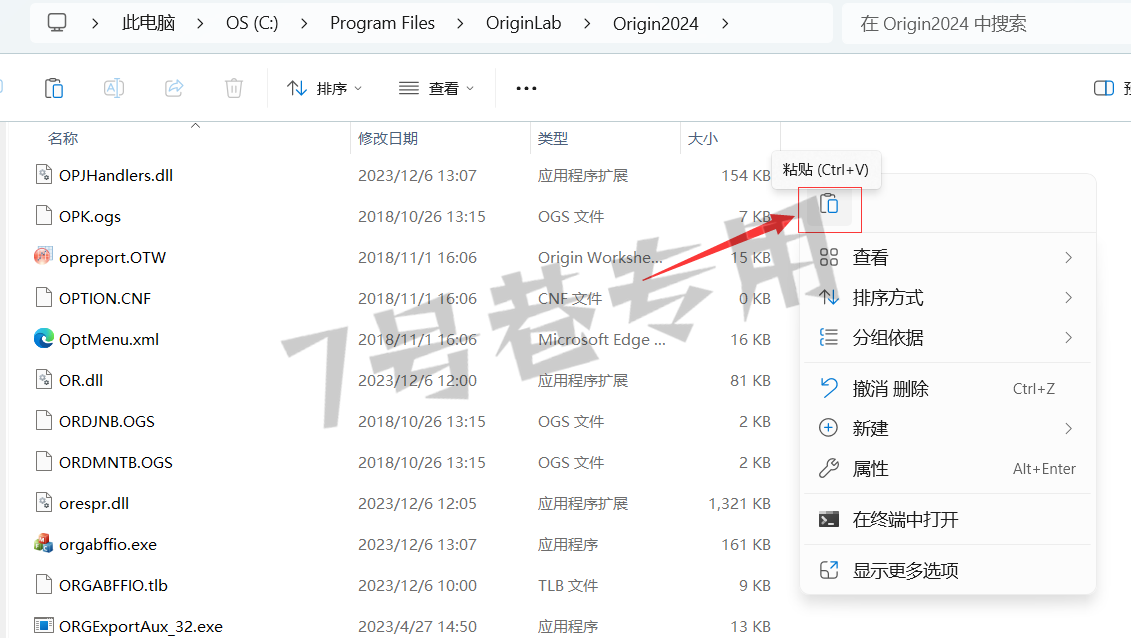Click the toolbar paste icon
The image size is (1131, 638).
coord(54,88)
